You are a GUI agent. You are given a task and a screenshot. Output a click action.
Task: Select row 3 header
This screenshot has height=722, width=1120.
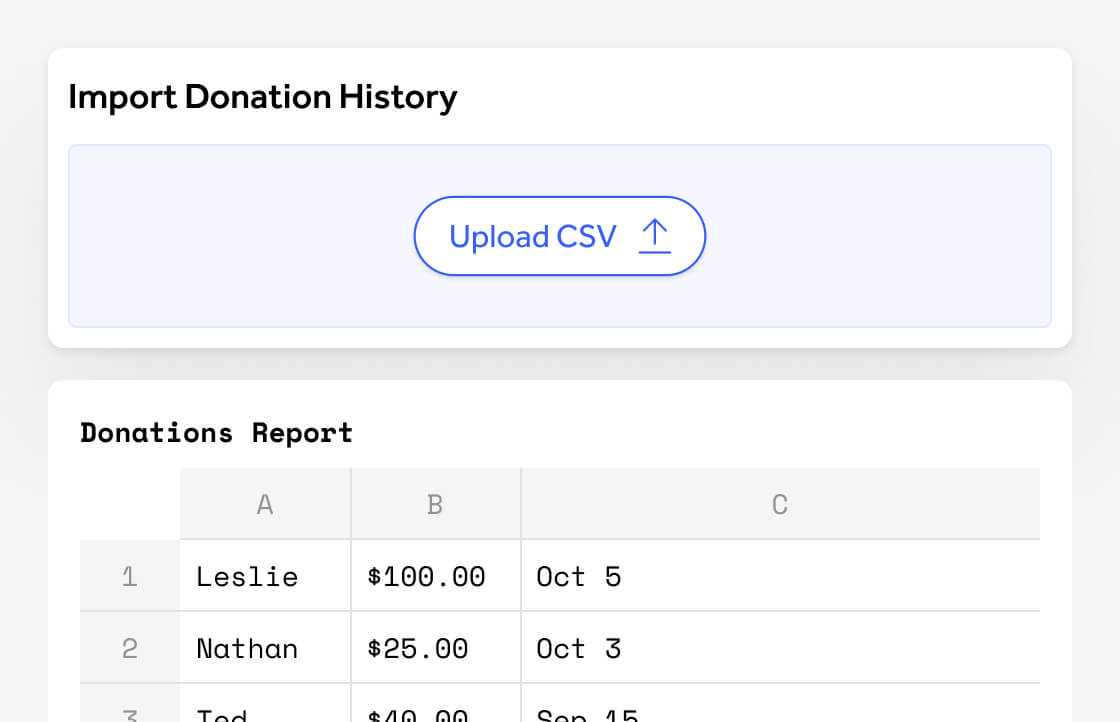[130, 712]
